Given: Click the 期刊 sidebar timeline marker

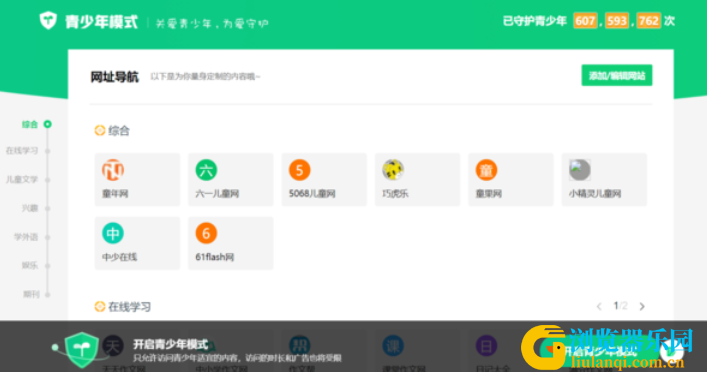Looking at the screenshot, I should coord(47,294).
